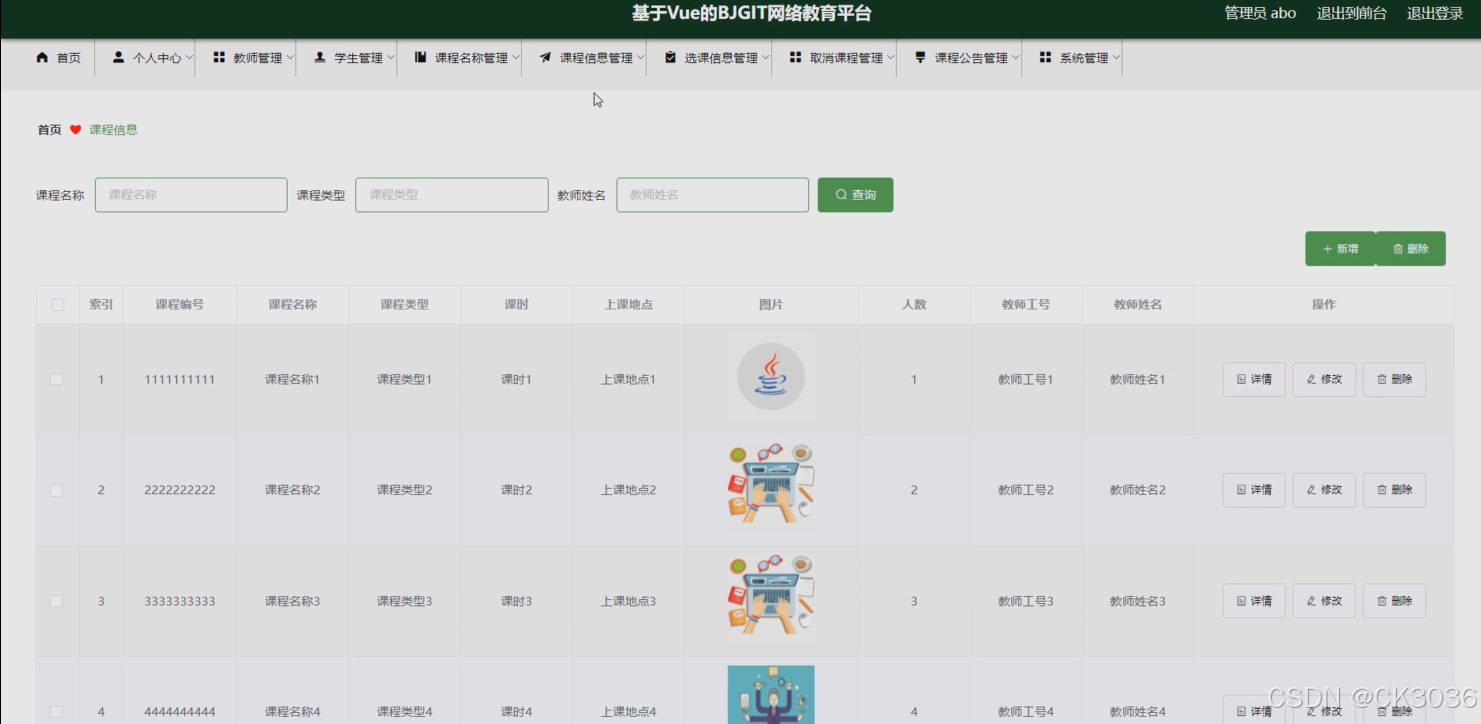This screenshot has height=724, width=1481.
Task: Click the details icon in row 3333333333
Action: [x=1241, y=601]
